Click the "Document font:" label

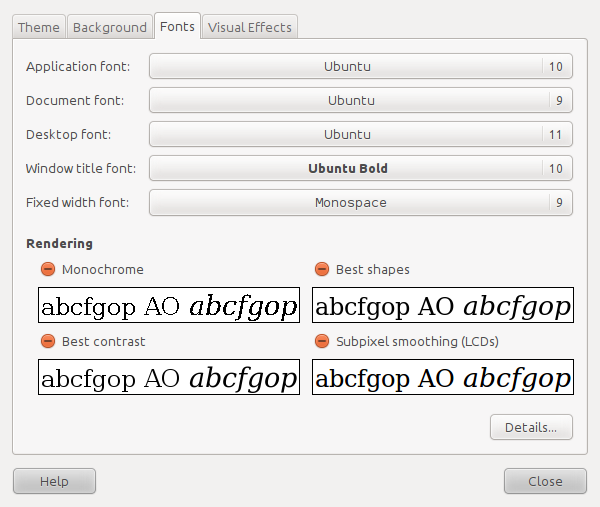[75, 101]
